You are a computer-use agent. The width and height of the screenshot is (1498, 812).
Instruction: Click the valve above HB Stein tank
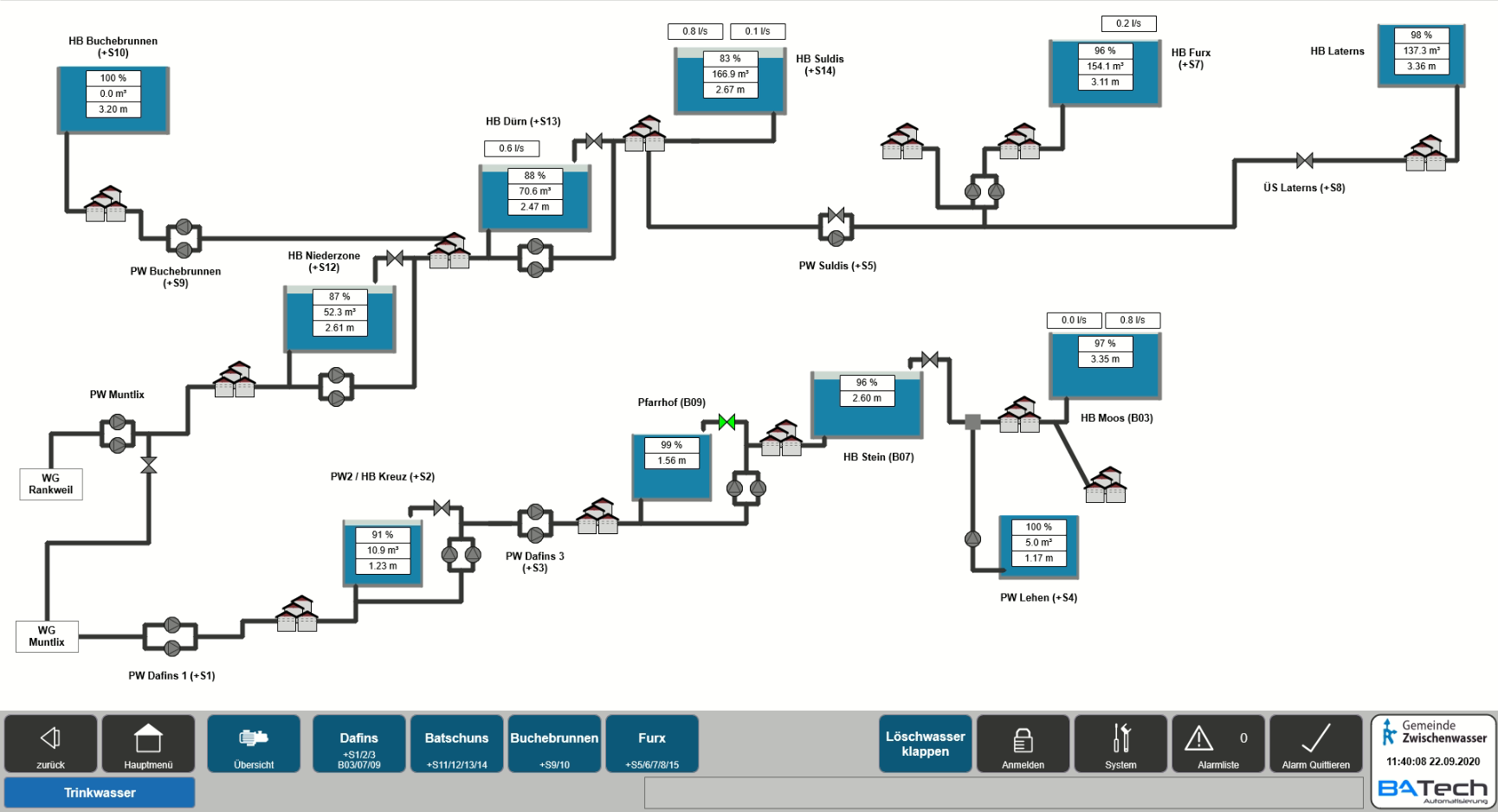[930, 359]
